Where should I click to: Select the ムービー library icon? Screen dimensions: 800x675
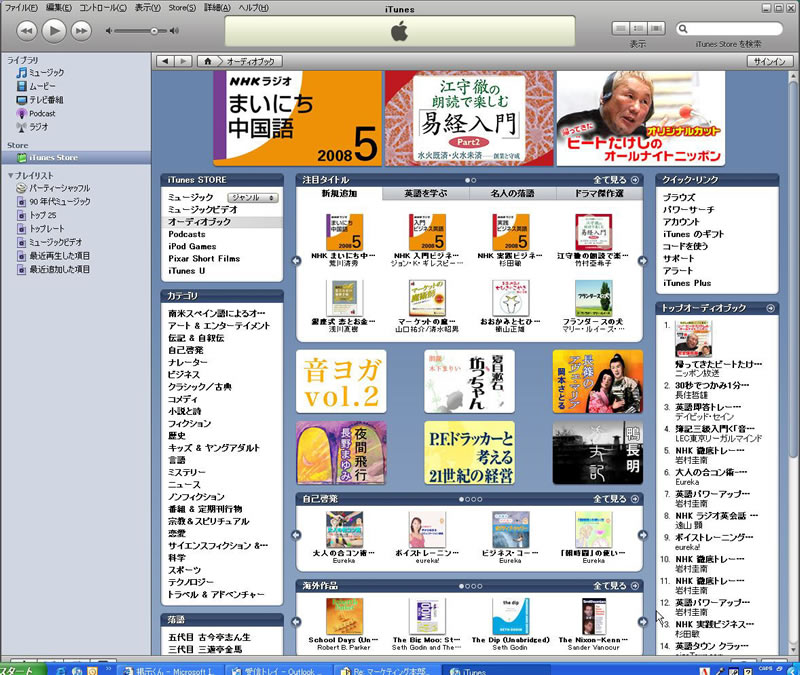[21, 86]
